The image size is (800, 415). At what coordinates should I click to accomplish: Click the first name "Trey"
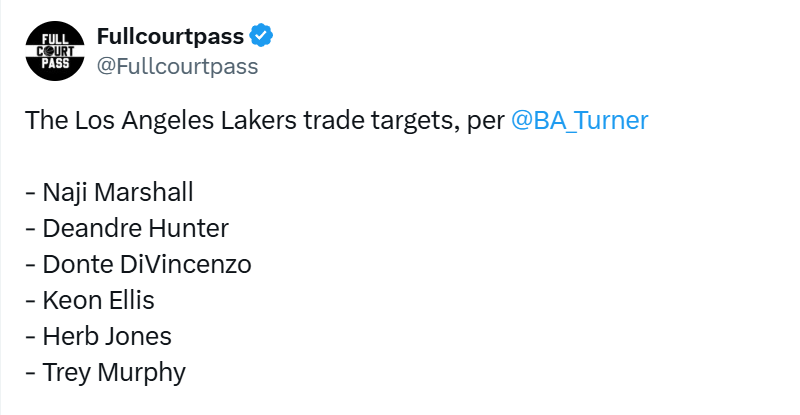point(65,372)
